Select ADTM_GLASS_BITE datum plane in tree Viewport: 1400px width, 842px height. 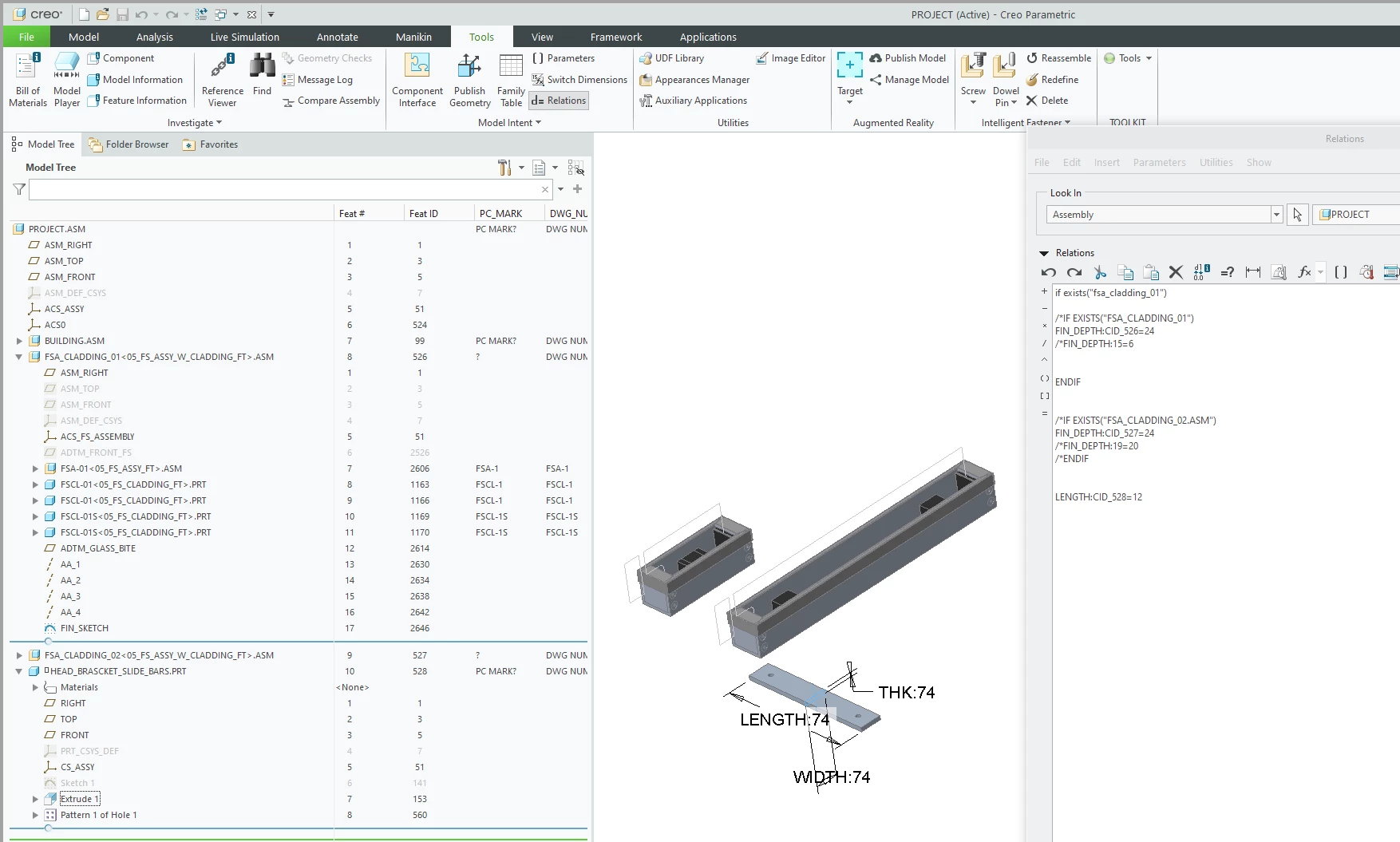97,548
